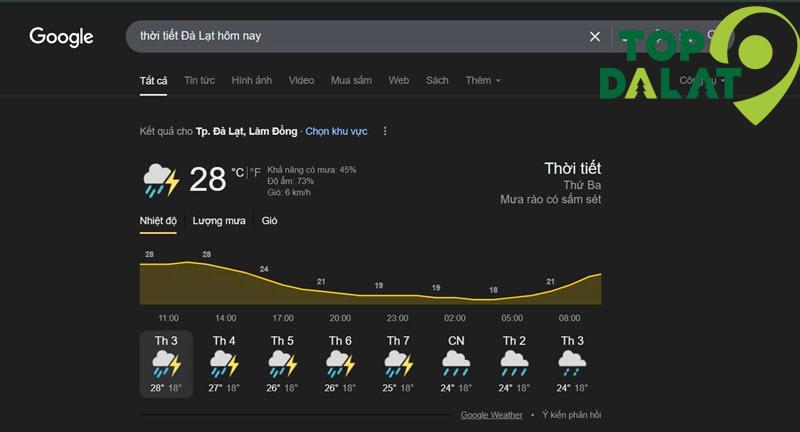Open the Google Weather link
The height and width of the screenshot is (432, 800).
pos(491,415)
